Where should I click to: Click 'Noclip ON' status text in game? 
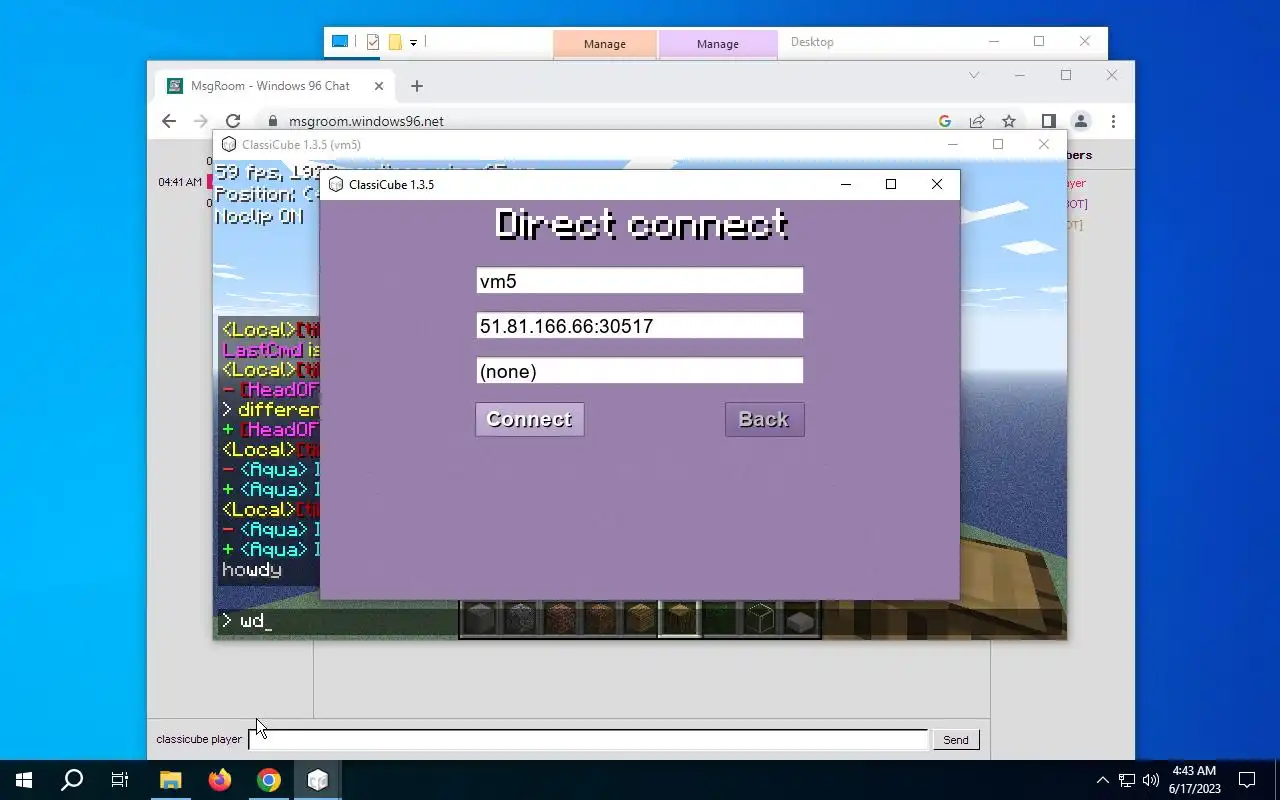[260, 216]
